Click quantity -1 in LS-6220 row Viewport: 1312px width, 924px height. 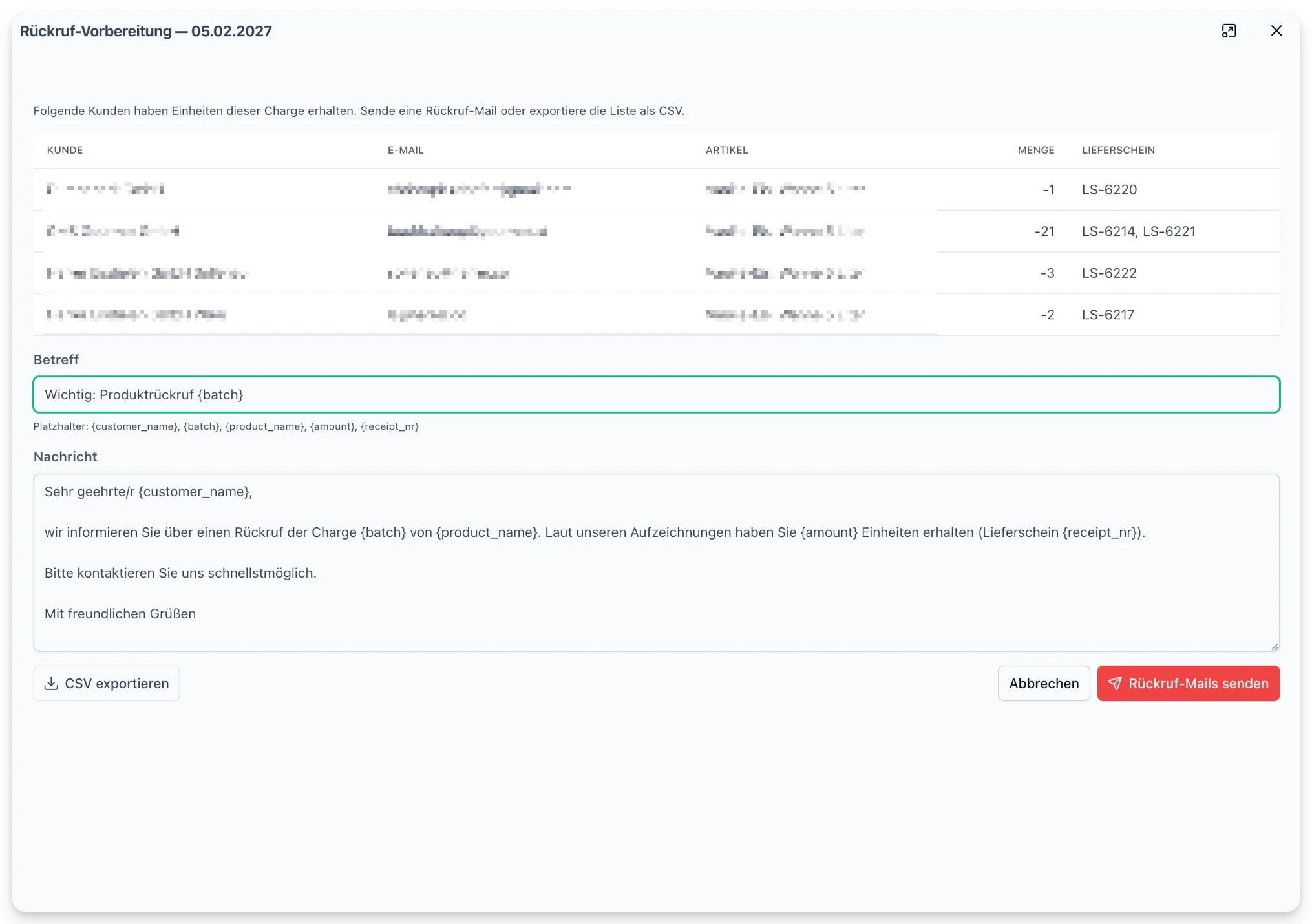[1048, 189]
